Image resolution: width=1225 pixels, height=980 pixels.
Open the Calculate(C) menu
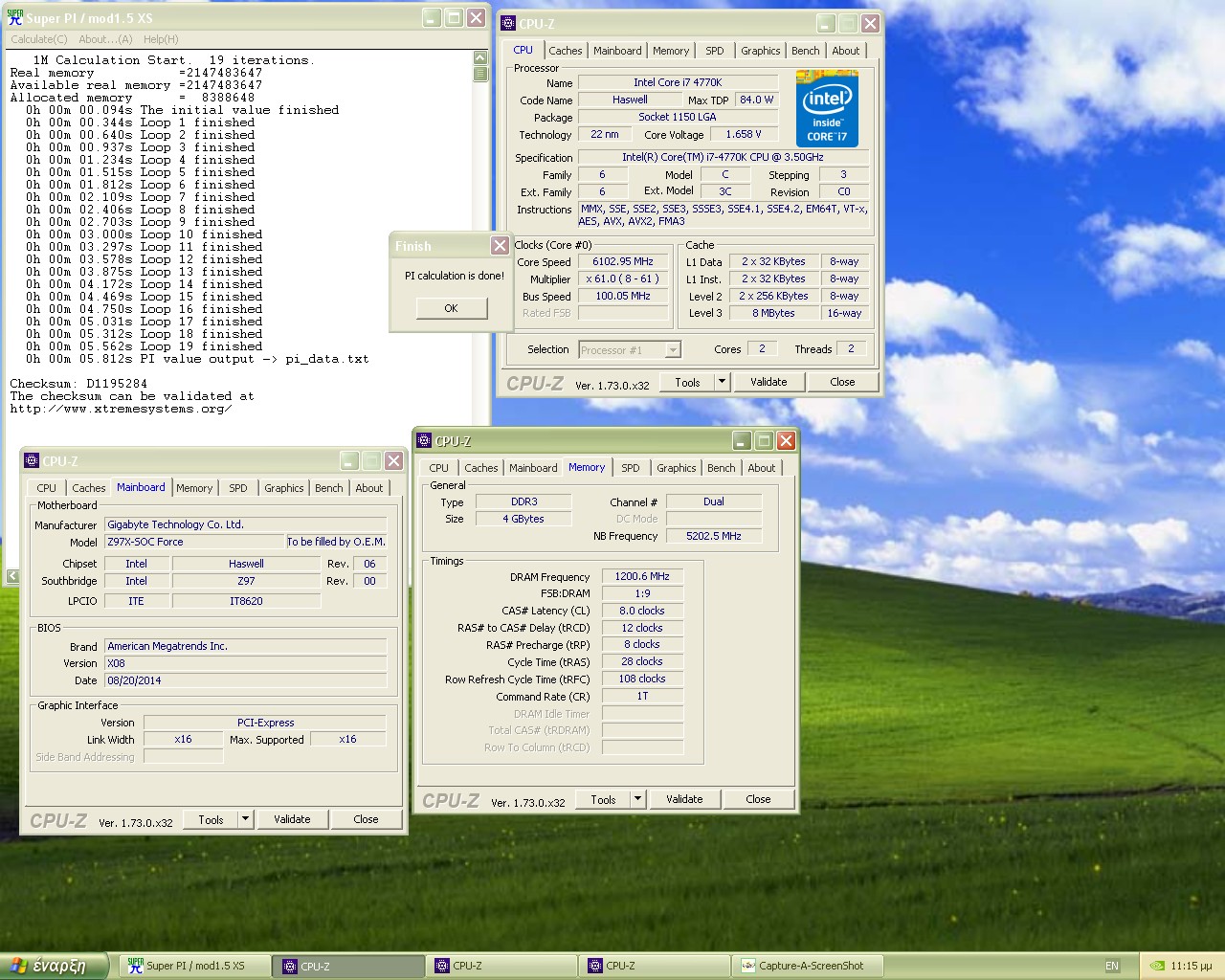pos(38,39)
